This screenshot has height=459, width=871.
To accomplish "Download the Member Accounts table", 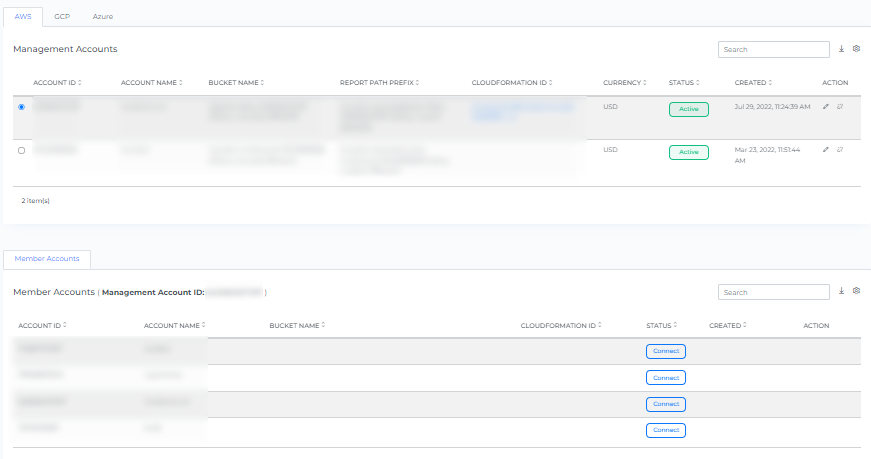I will click(x=842, y=292).
